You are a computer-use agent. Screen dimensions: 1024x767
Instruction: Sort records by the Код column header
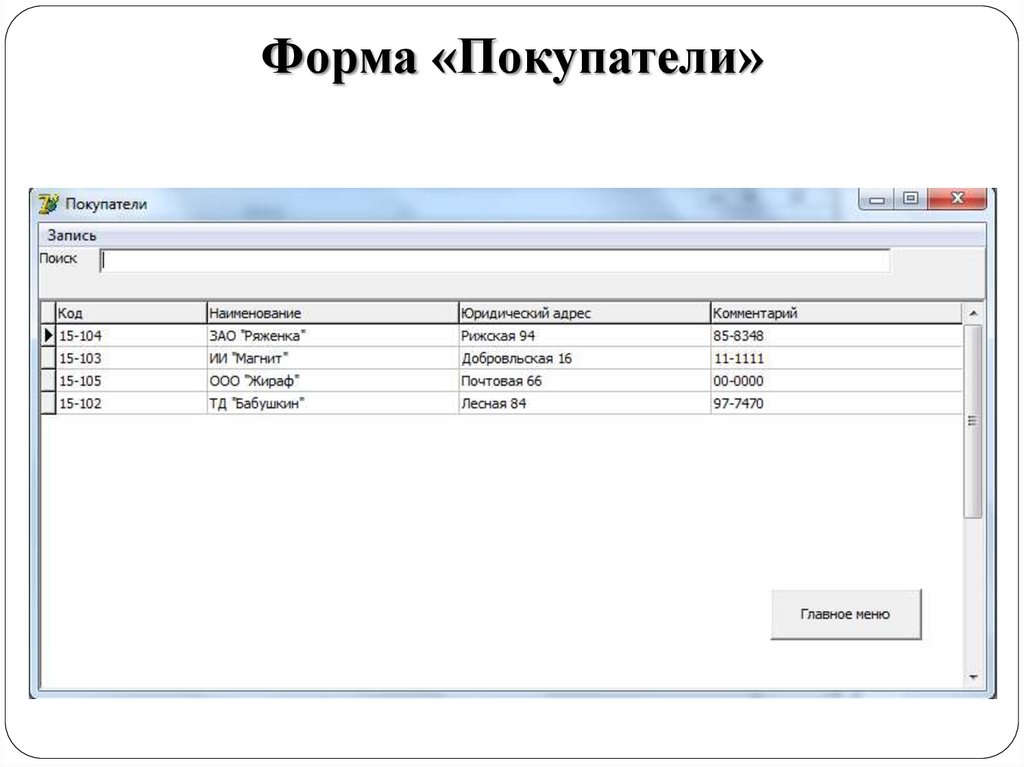coord(130,312)
